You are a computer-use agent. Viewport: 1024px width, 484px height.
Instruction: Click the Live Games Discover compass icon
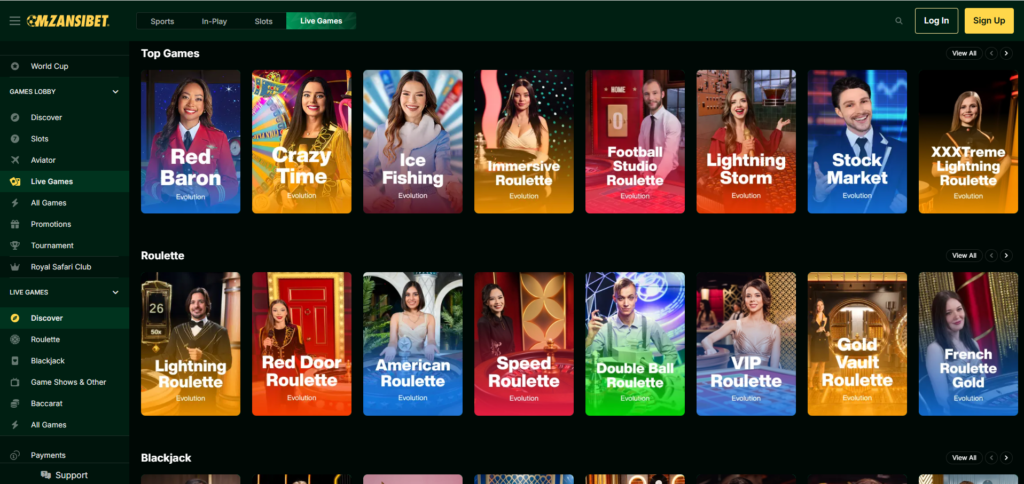tap(16, 318)
